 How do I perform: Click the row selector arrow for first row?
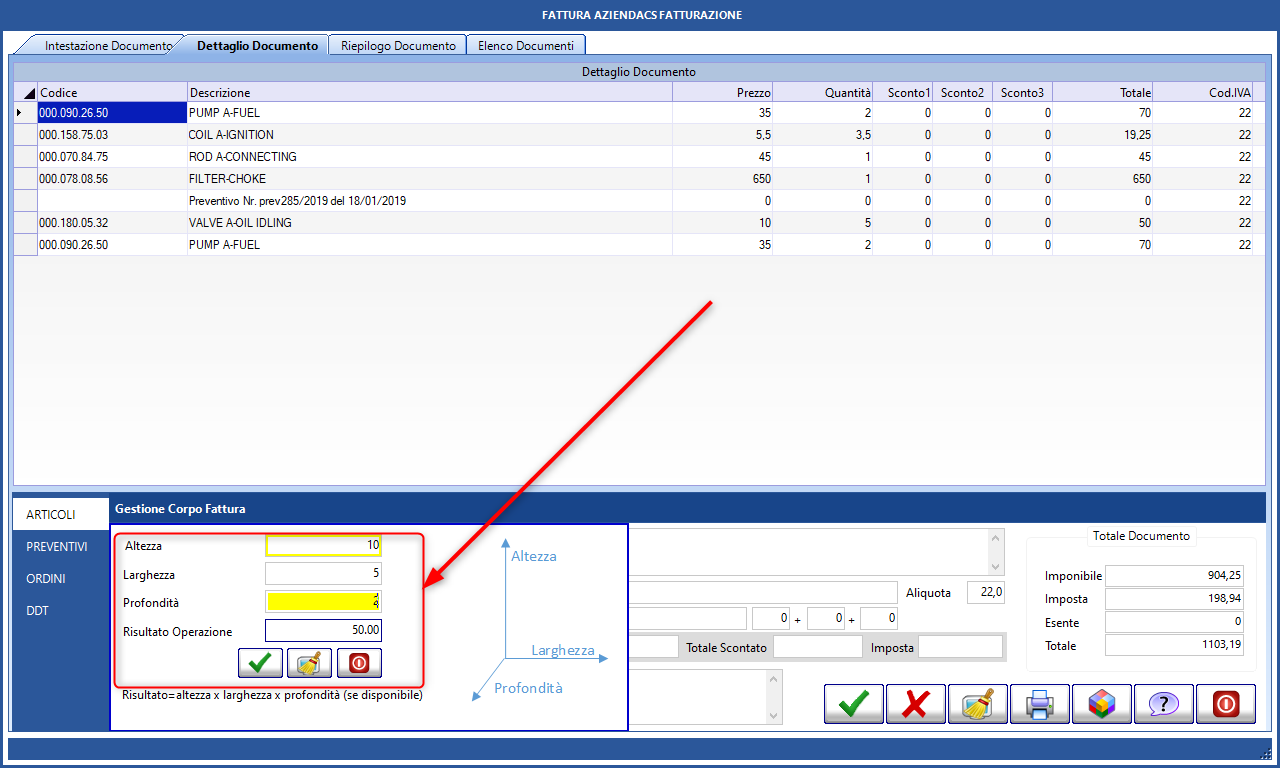click(25, 113)
